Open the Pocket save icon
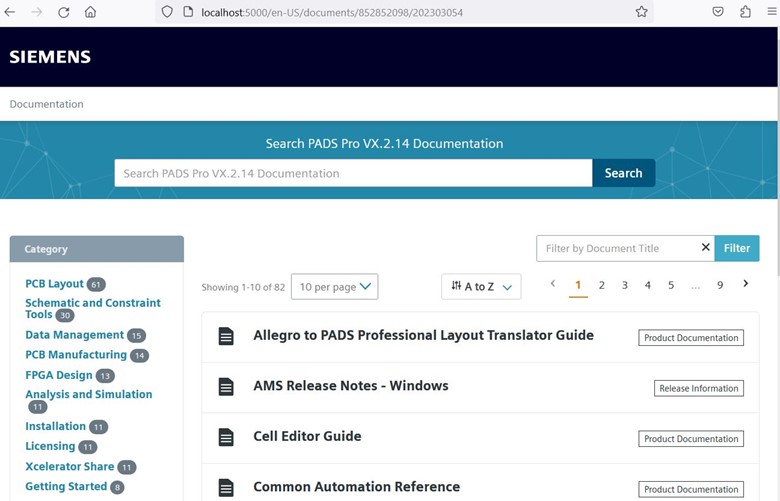Viewport: 780px width, 501px height. (x=718, y=11)
